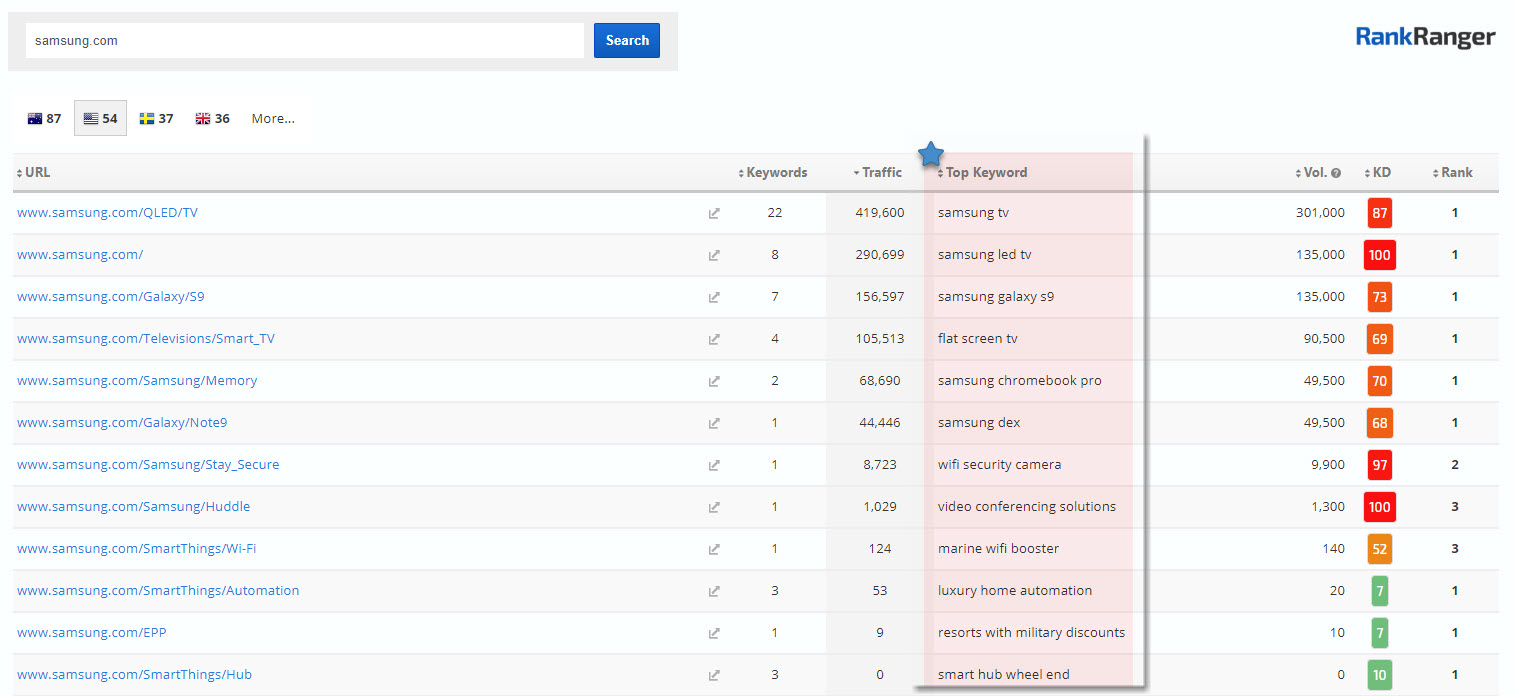1514x696 pixels.
Task: Click external link icon for Galaxy/S9 row
Action: pos(714,297)
